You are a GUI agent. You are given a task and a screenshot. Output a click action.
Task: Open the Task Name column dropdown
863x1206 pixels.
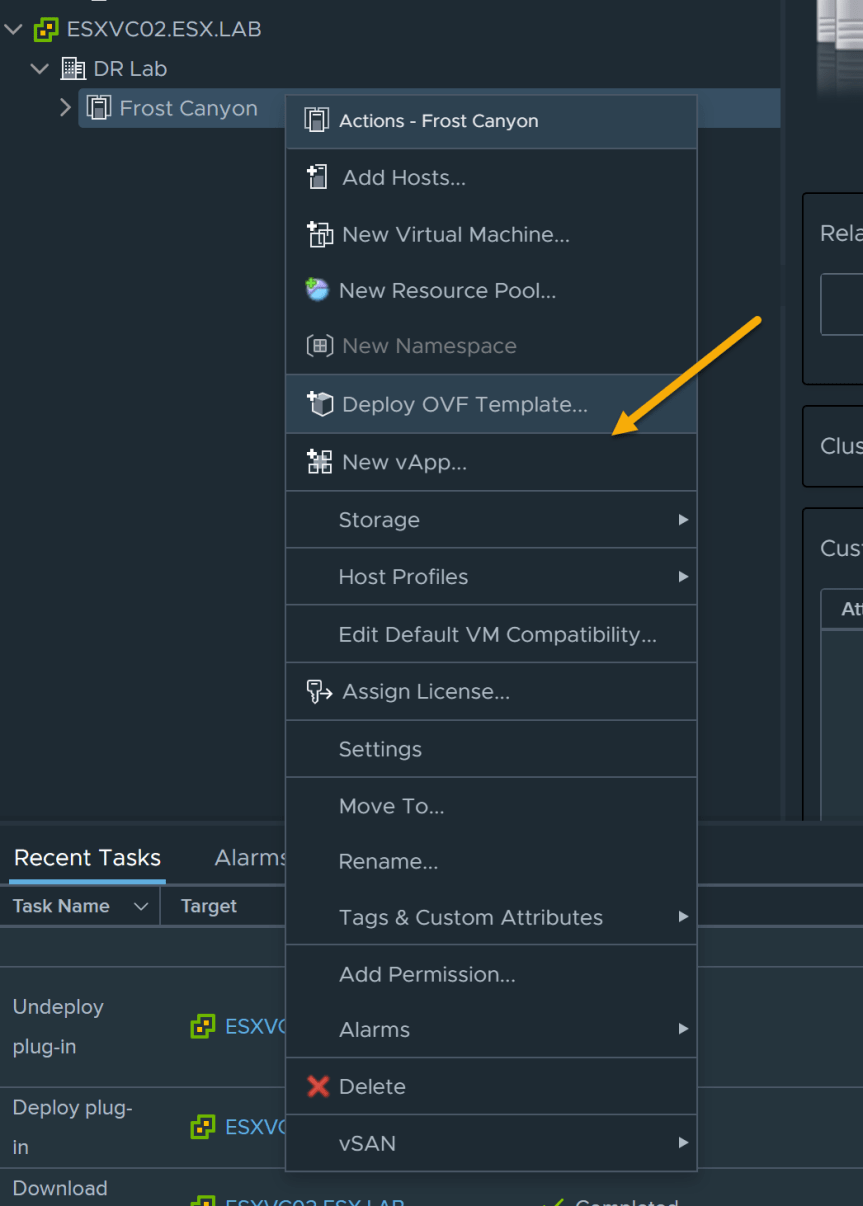click(x=141, y=907)
